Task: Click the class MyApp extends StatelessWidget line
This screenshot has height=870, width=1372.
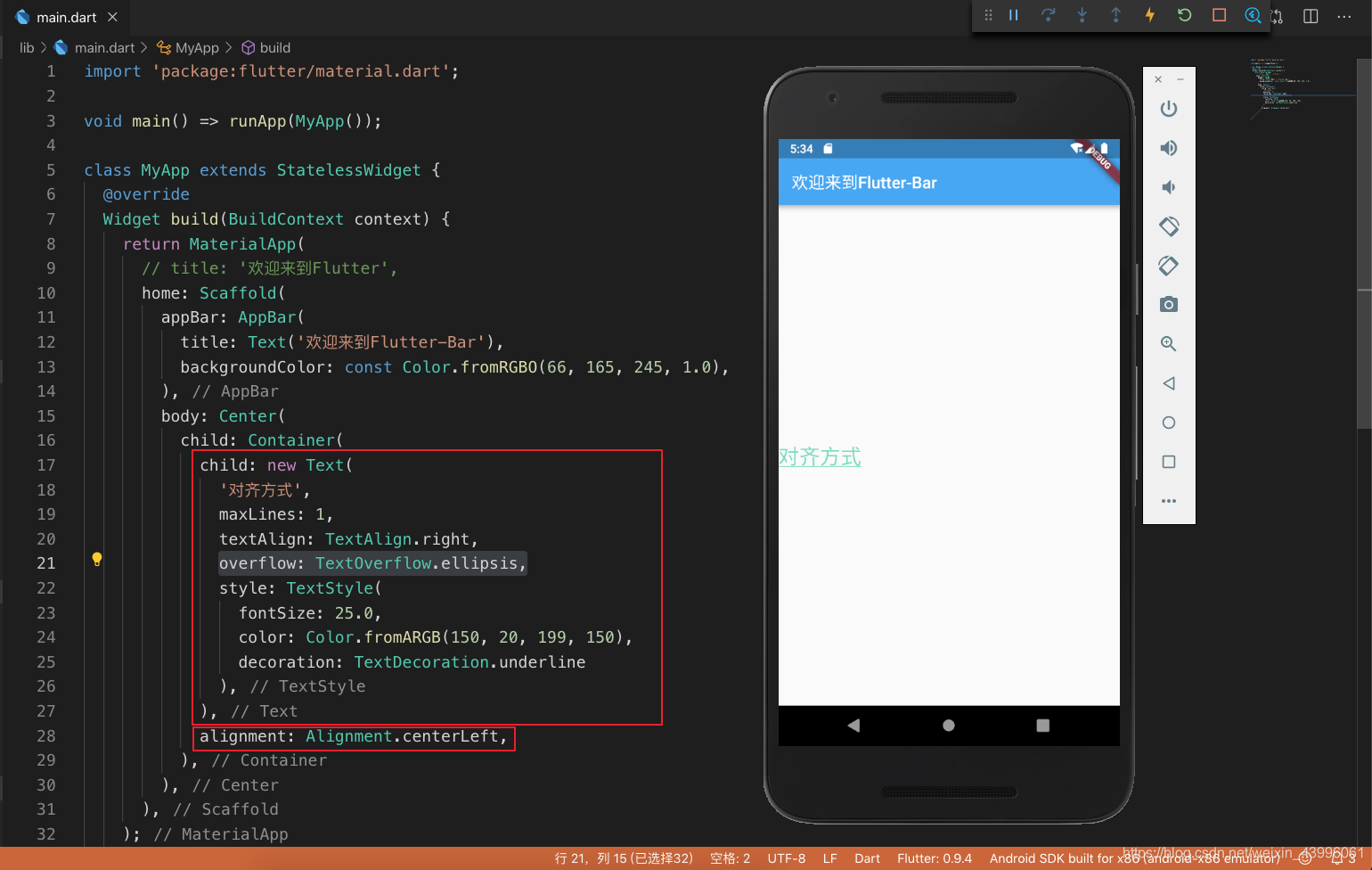Action: point(262,170)
